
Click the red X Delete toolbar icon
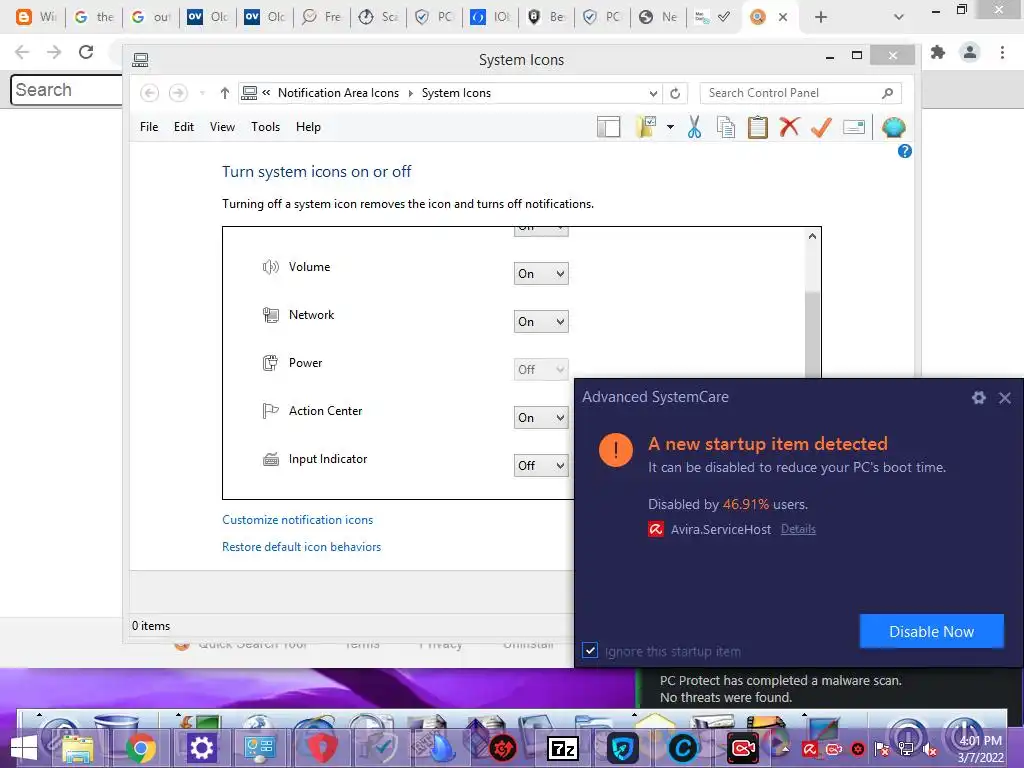point(789,127)
